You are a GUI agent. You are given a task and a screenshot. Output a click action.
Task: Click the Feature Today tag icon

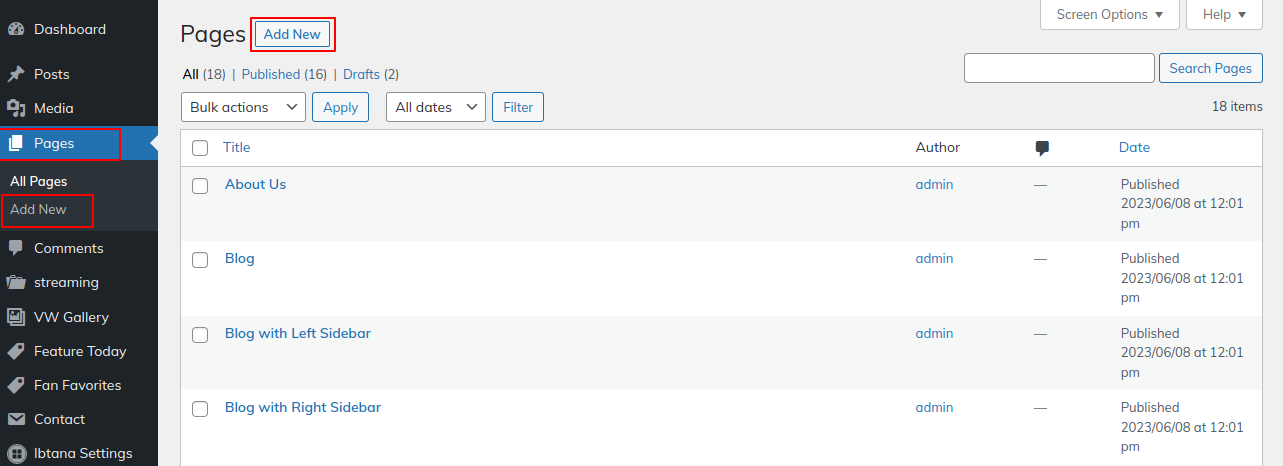(x=16, y=351)
